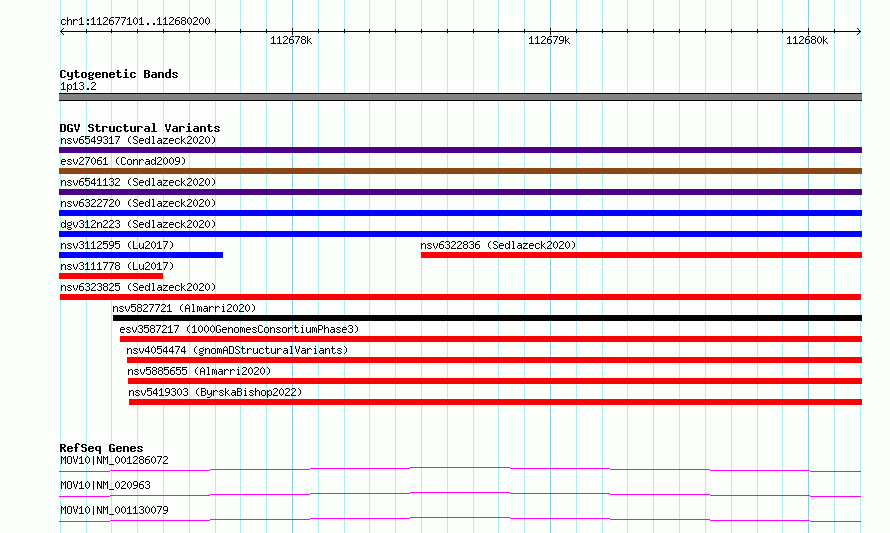The height and width of the screenshot is (533, 890).
Task: Select the magenta MOV10|NM_001130079 transcript line
Action: (460, 519)
